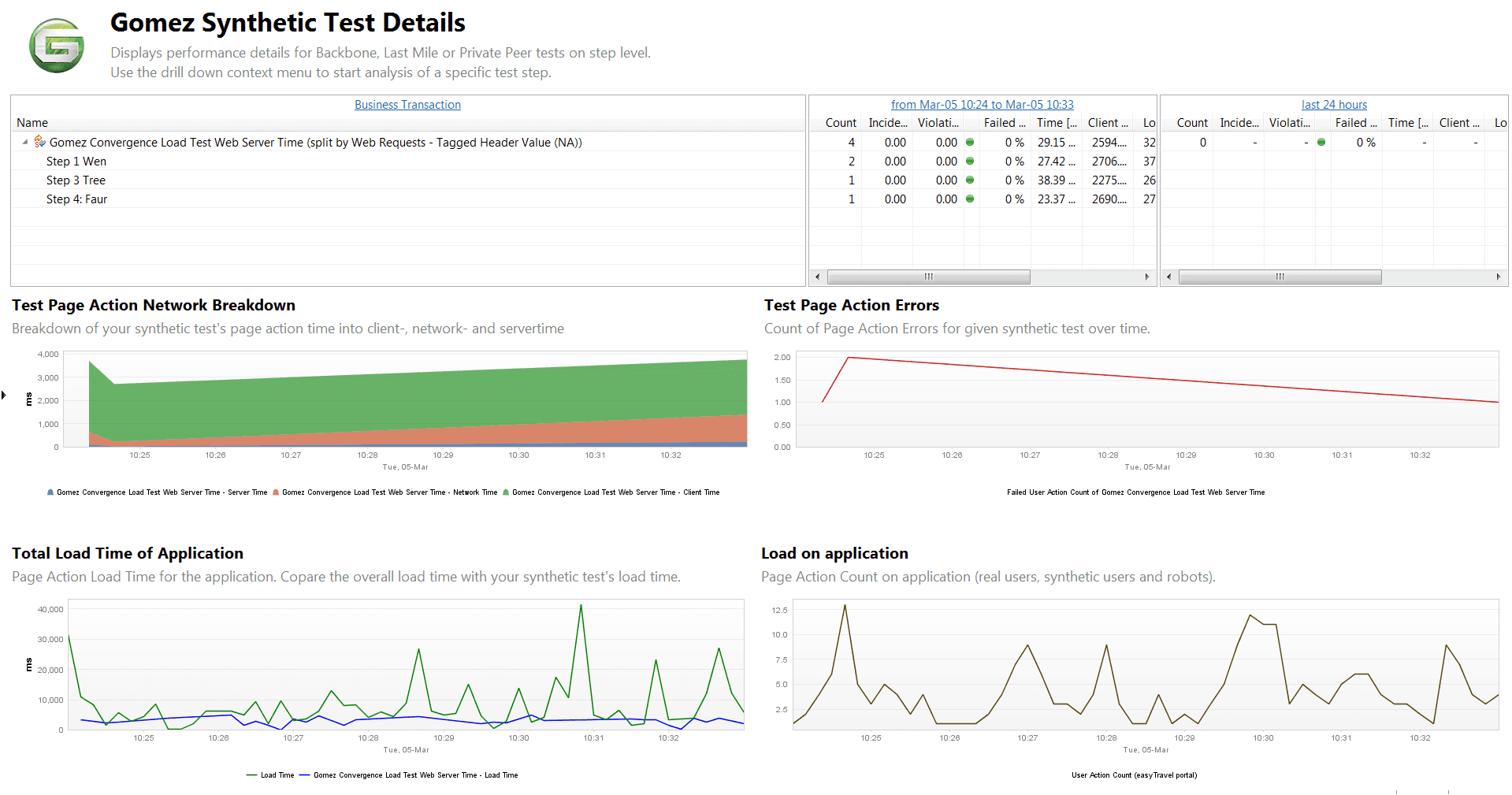Click right scroll arrow of last 24 hours table
This screenshot has height=795, width=1512.
pyautogui.click(x=1499, y=277)
